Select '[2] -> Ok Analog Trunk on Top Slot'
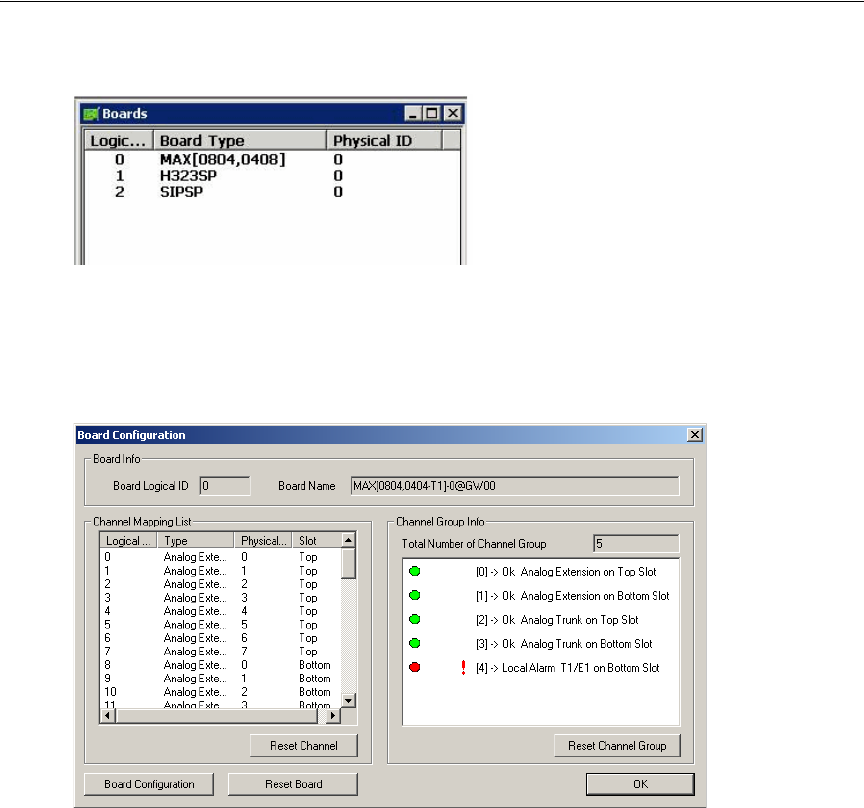864x808 pixels. pos(557,620)
